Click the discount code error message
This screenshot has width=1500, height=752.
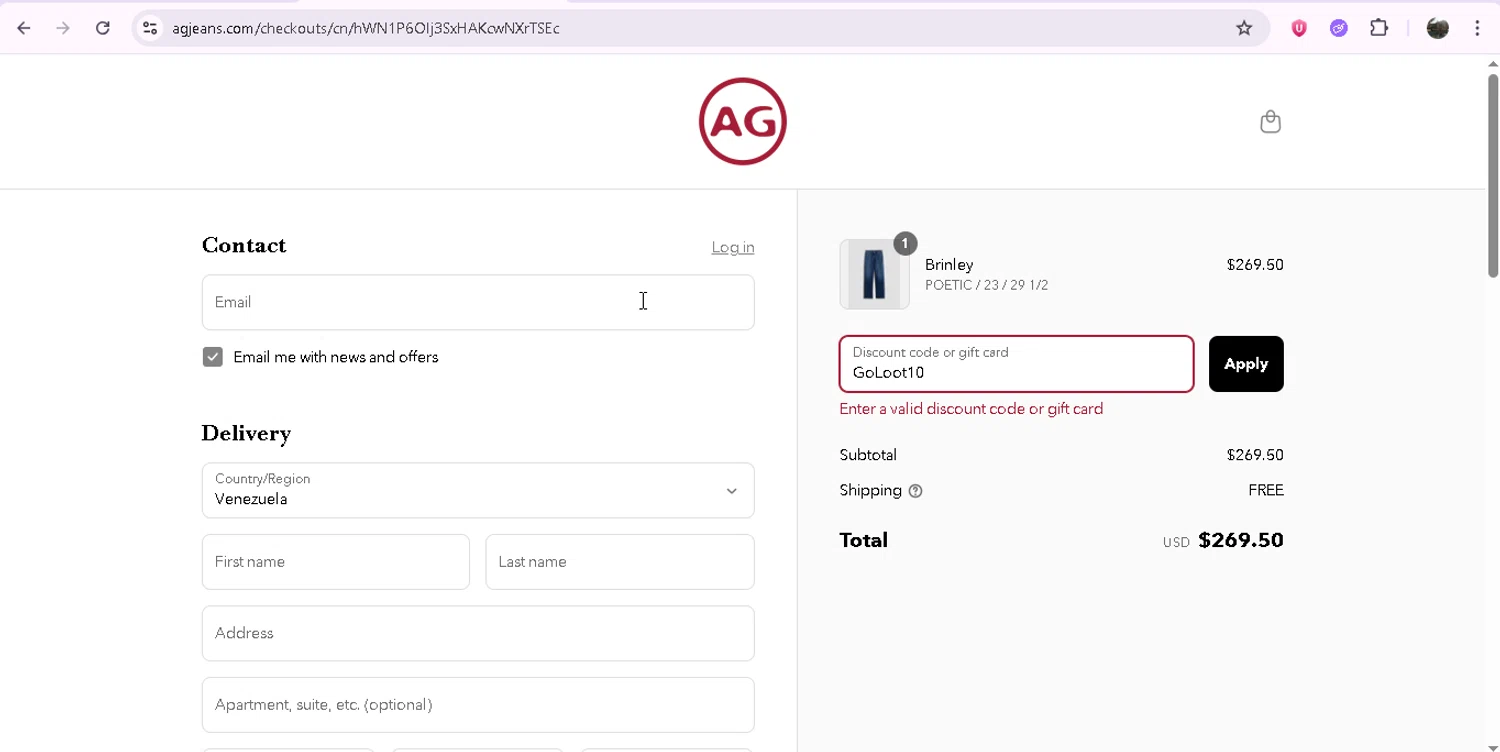[971, 409]
